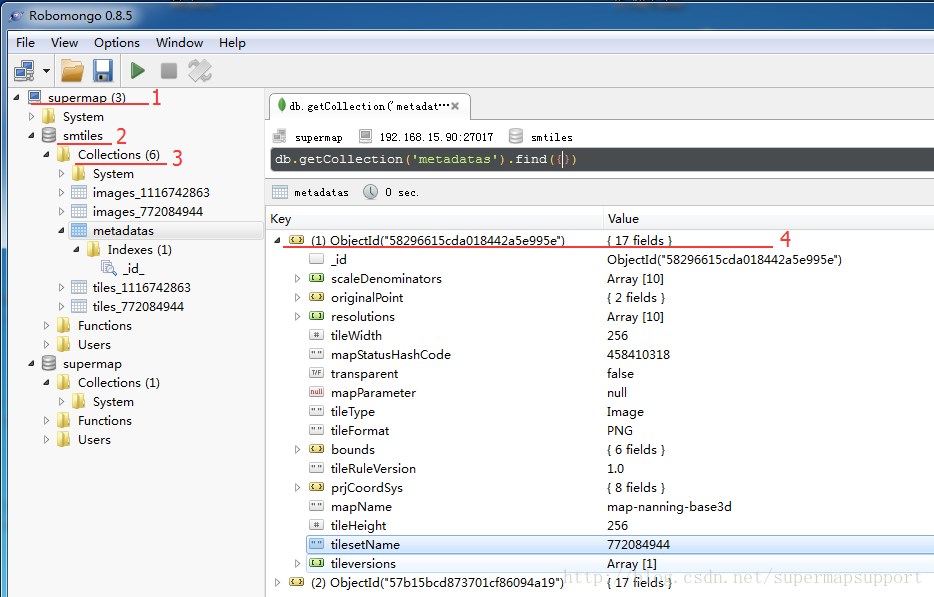
Task: Collapse the smtiles database node
Action: click(x=32, y=135)
